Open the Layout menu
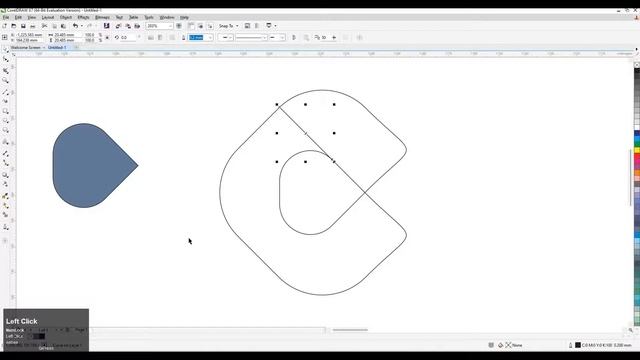This screenshot has height=360, width=640. 48,18
